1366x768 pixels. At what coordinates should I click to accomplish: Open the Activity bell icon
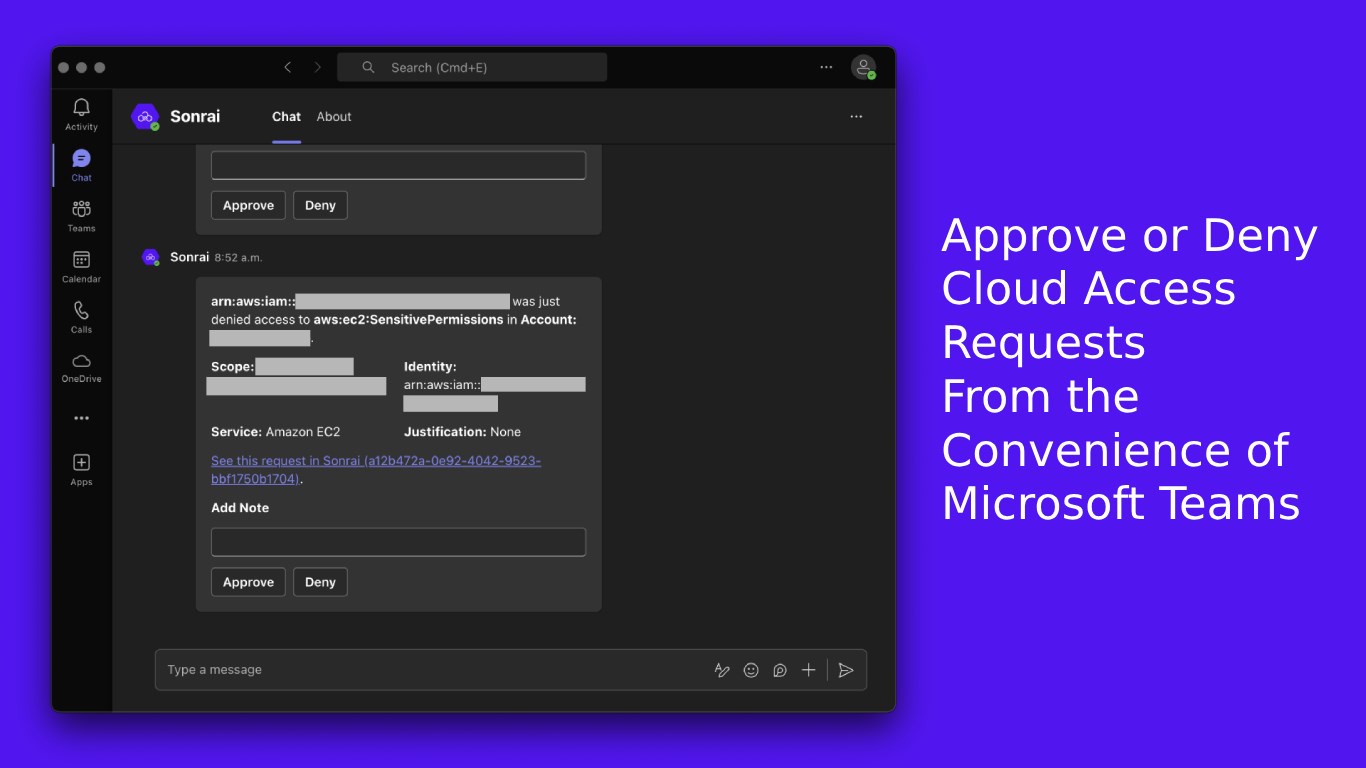tap(81, 107)
